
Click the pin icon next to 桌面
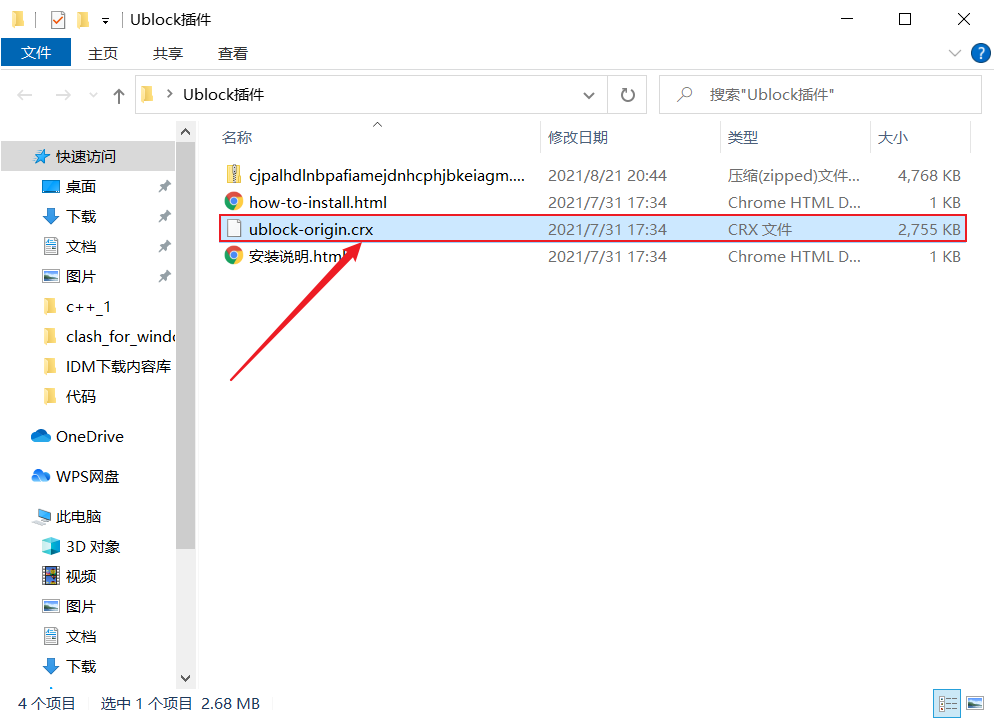point(164,187)
